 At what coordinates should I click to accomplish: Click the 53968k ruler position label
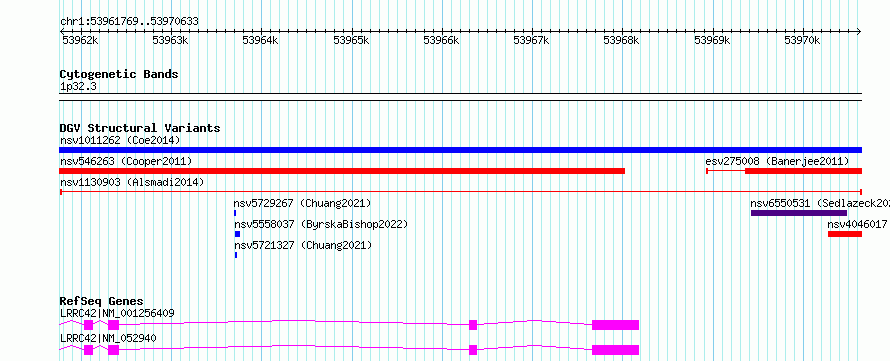pos(622,40)
